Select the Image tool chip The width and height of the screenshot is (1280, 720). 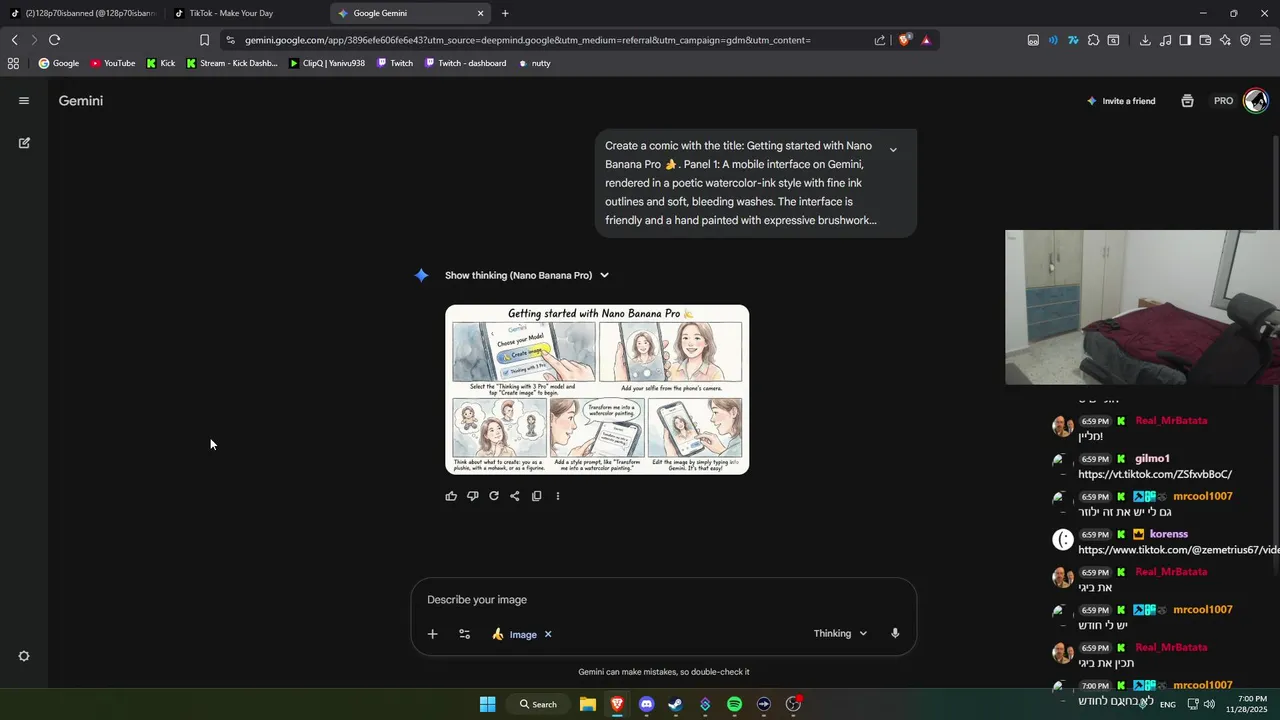pos(515,634)
